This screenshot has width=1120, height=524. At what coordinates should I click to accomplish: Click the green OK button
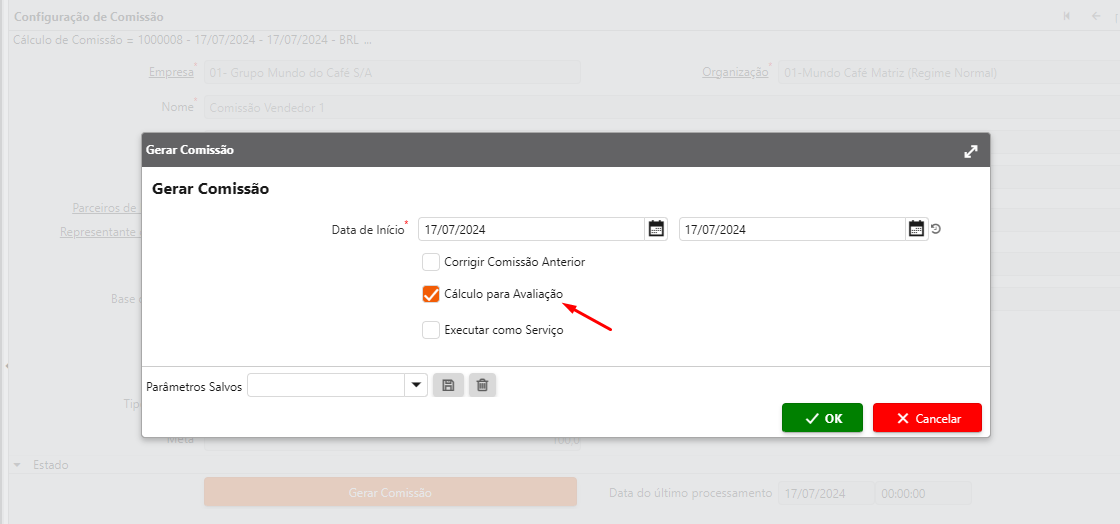pos(822,418)
